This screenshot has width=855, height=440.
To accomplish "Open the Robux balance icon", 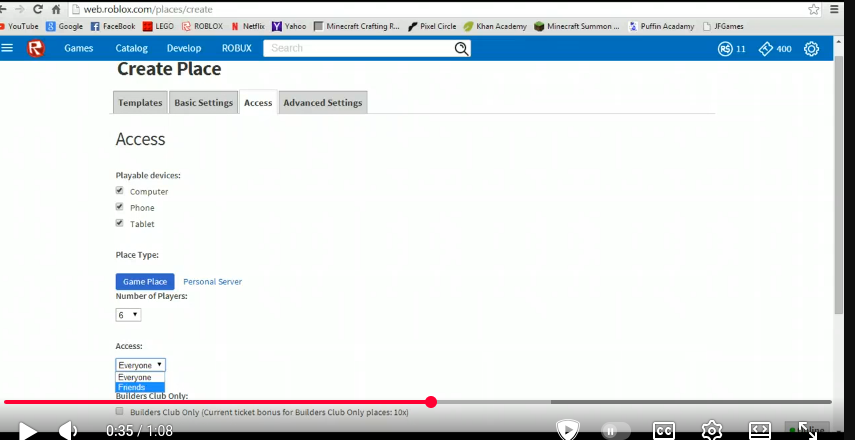I will (725, 49).
